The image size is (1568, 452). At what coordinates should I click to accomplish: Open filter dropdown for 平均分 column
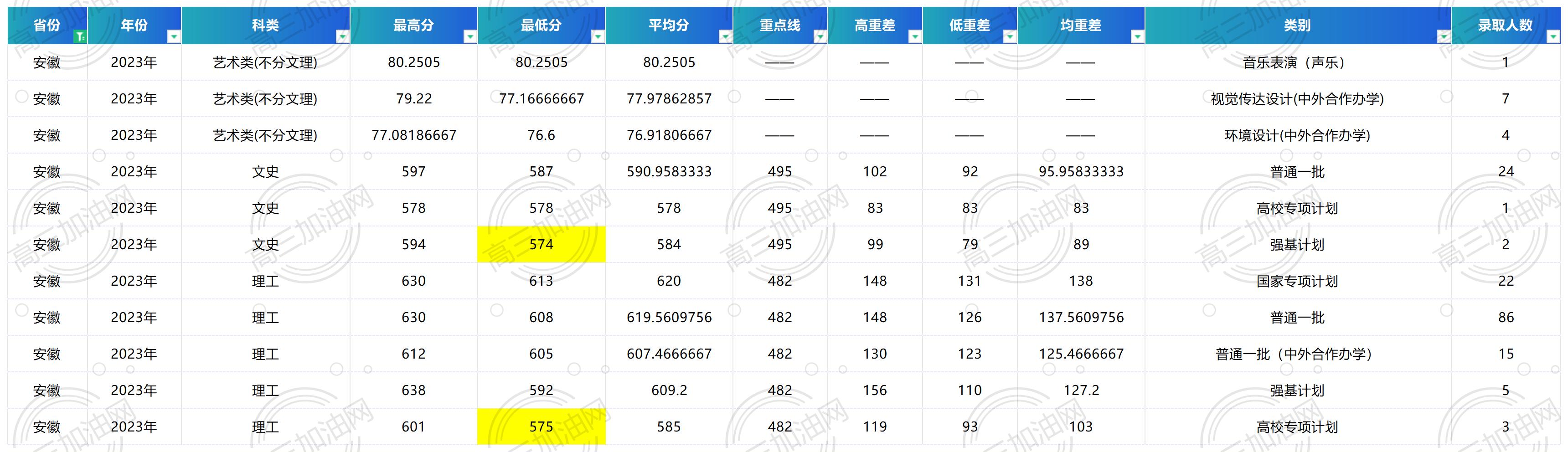725,37
